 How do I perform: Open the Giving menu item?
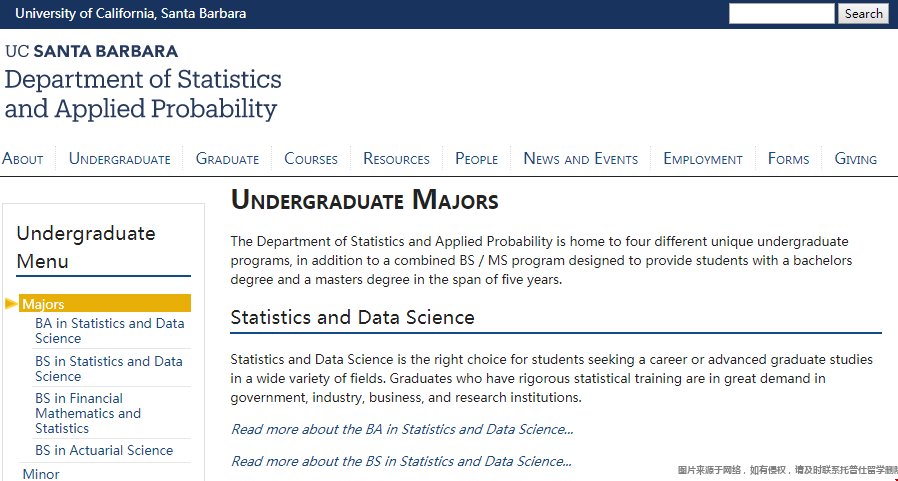856,159
